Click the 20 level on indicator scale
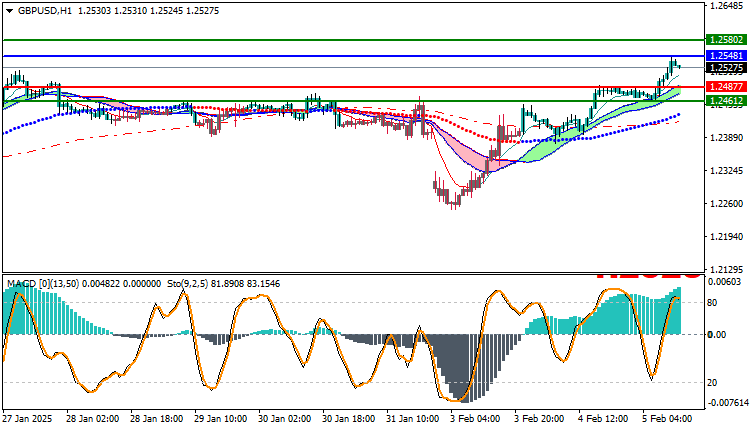 pos(712,383)
